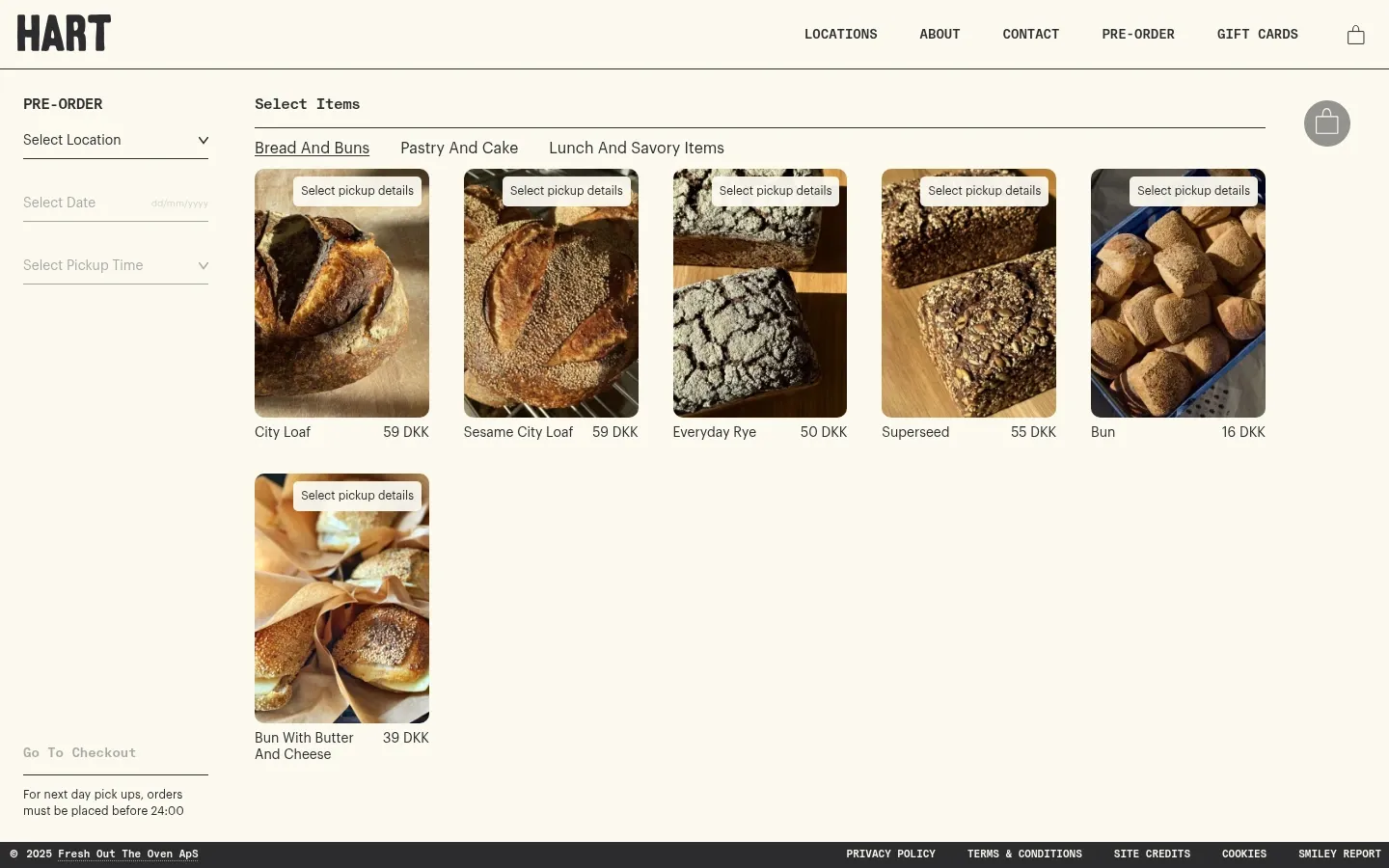The height and width of the screenshot is (868, 1389).
Task: Click Go To Checkout
Action: click(80, 753)
